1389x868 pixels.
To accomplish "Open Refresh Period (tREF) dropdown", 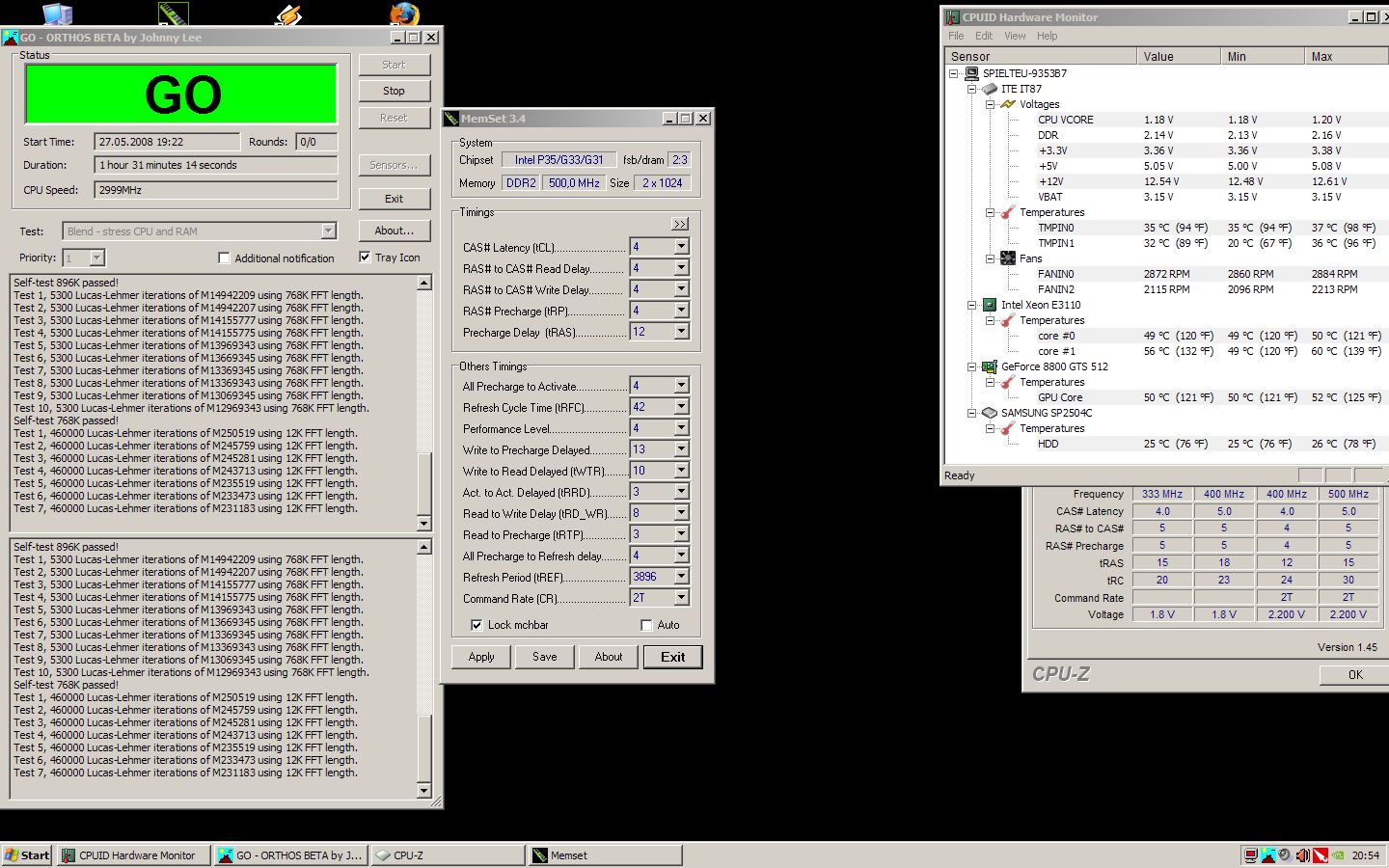I will [x=681, y=577].
